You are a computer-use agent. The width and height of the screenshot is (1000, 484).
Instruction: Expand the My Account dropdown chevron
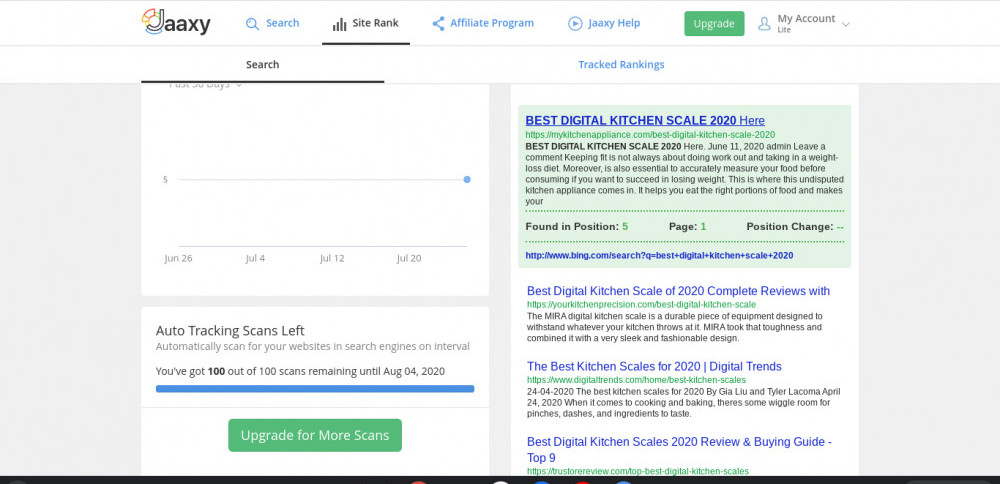pyautogui.click(x=846, y=25)
